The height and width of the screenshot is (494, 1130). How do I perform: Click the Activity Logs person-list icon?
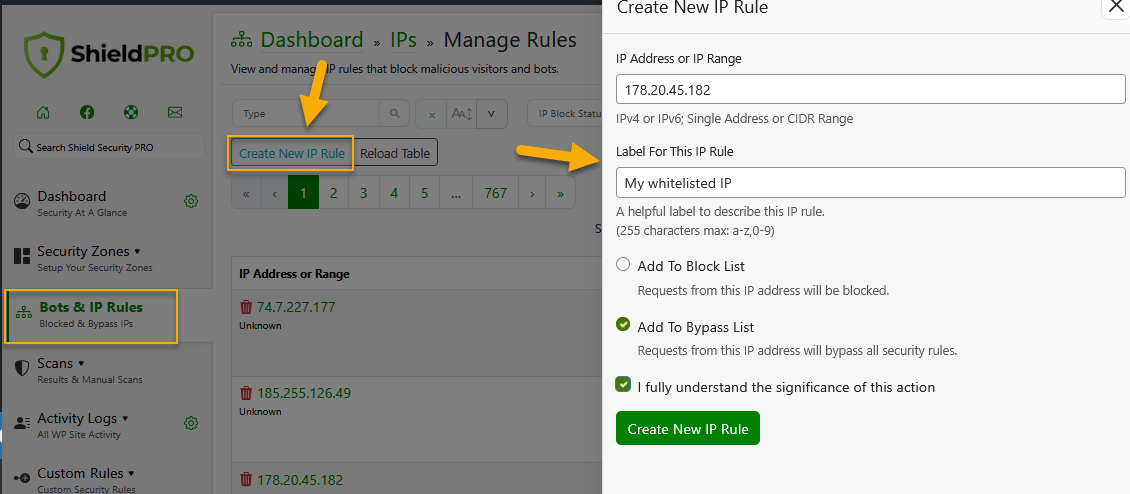point(22,423)
